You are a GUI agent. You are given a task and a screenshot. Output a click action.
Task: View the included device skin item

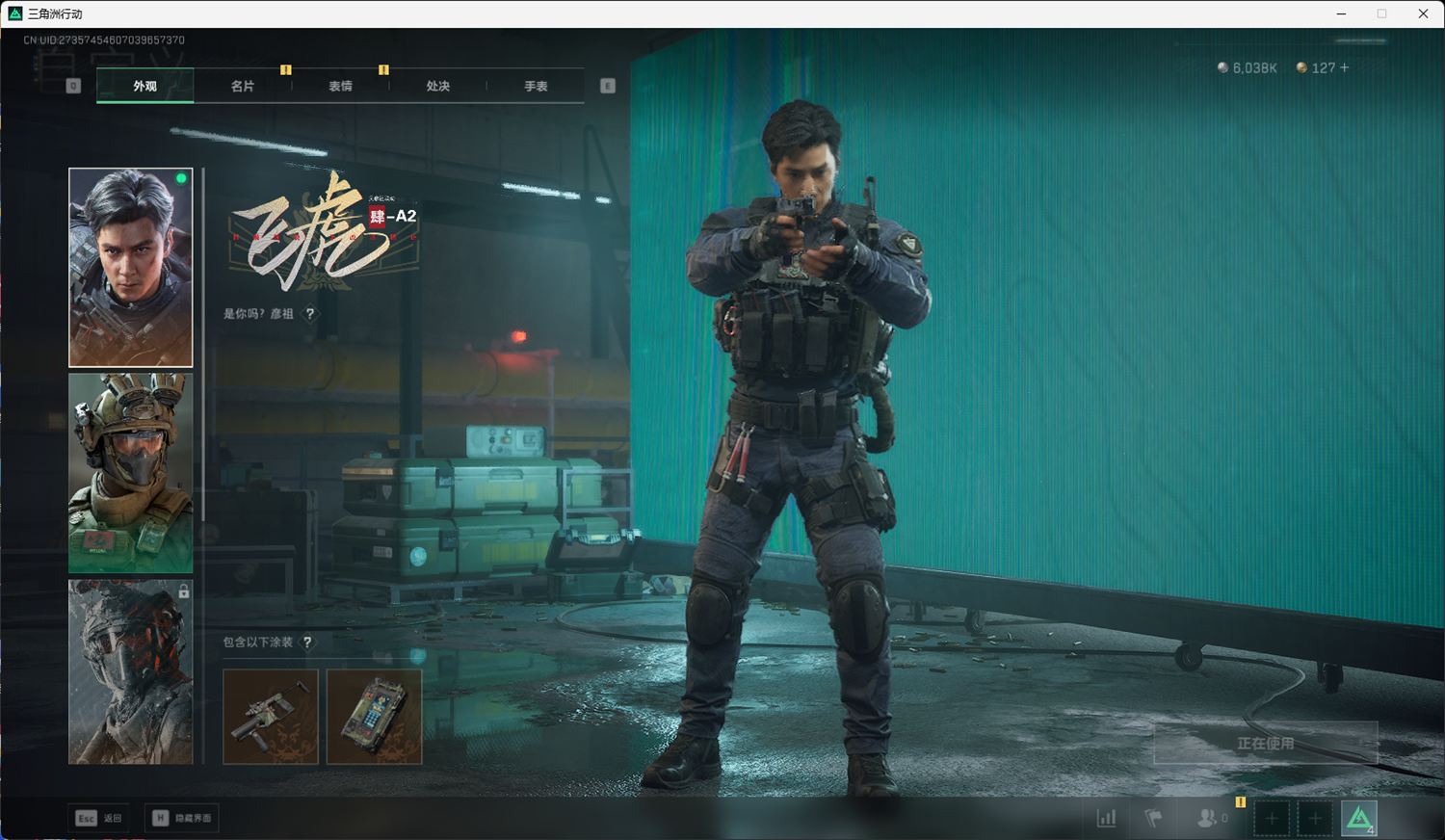coord(374,717)
